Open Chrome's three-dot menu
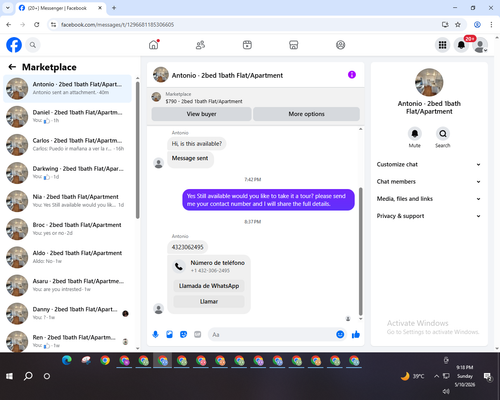Screen dimensions: 500x400 point(491,24)
